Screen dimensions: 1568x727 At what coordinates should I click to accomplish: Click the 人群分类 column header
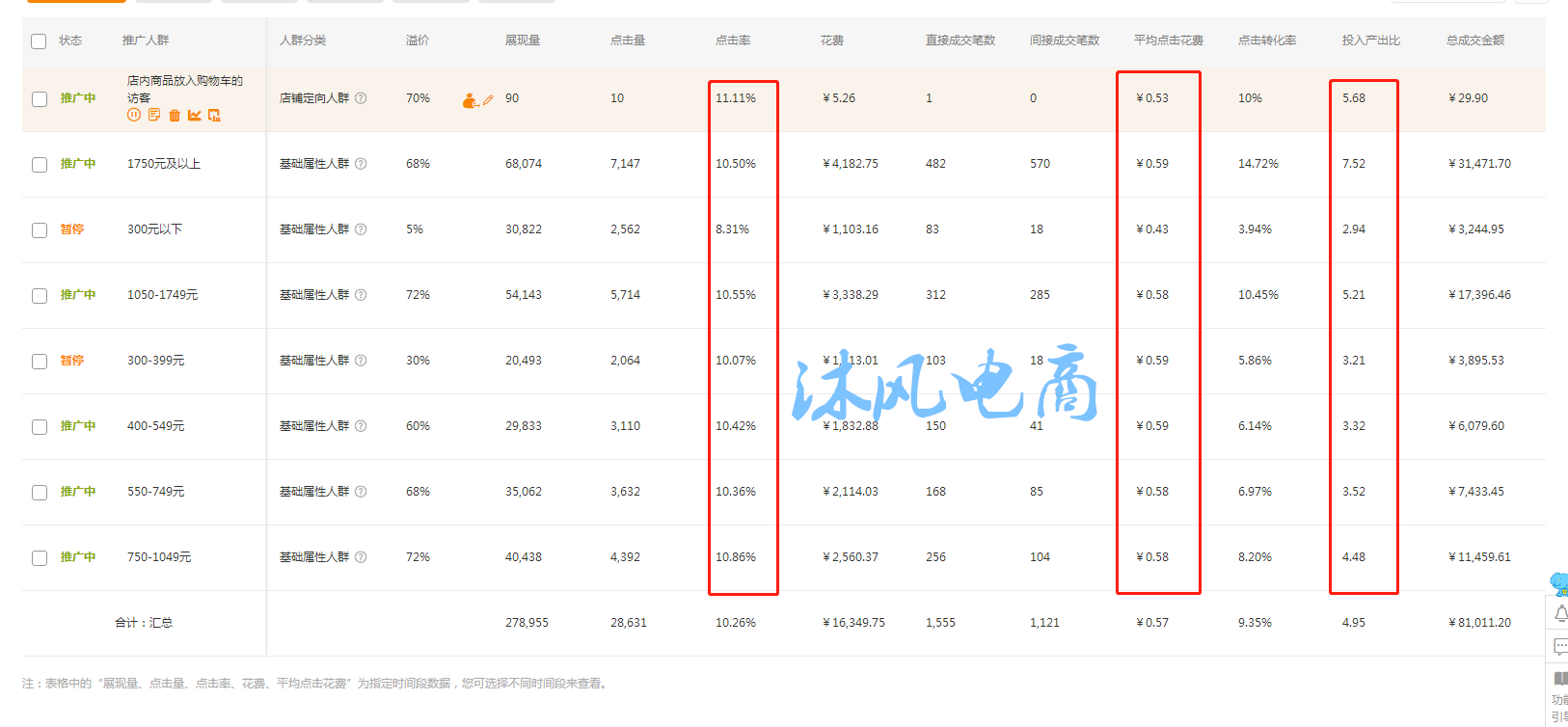pos(303,40)
